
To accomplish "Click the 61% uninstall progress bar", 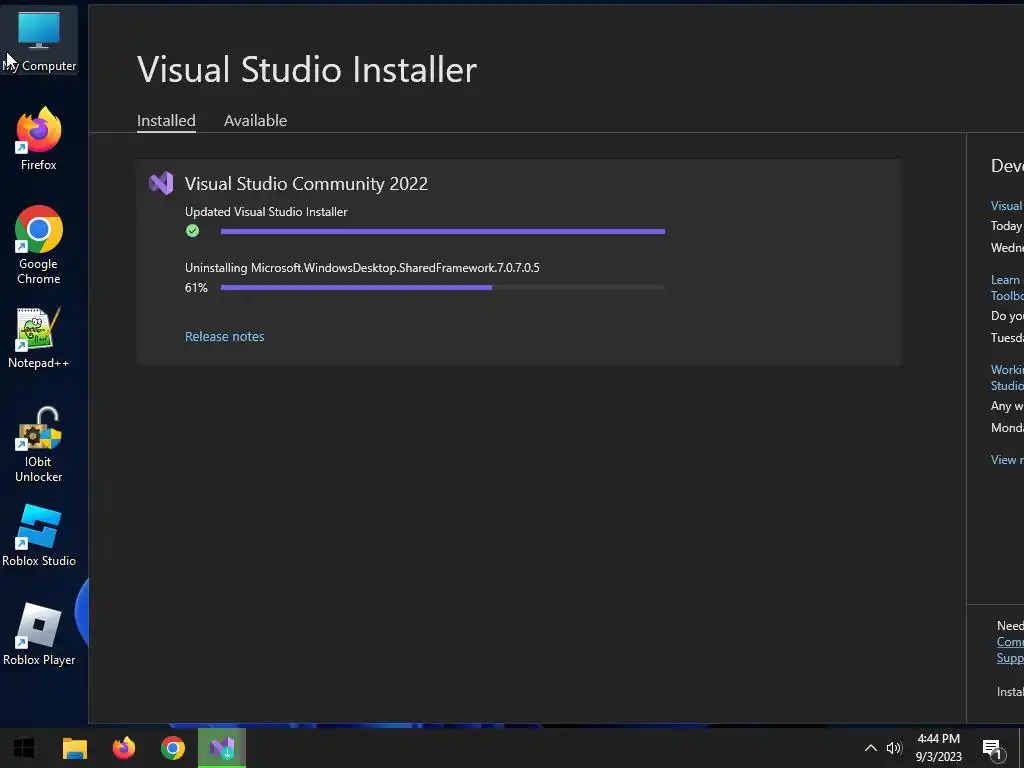I will pyautogui.click(x=443, y=287).
